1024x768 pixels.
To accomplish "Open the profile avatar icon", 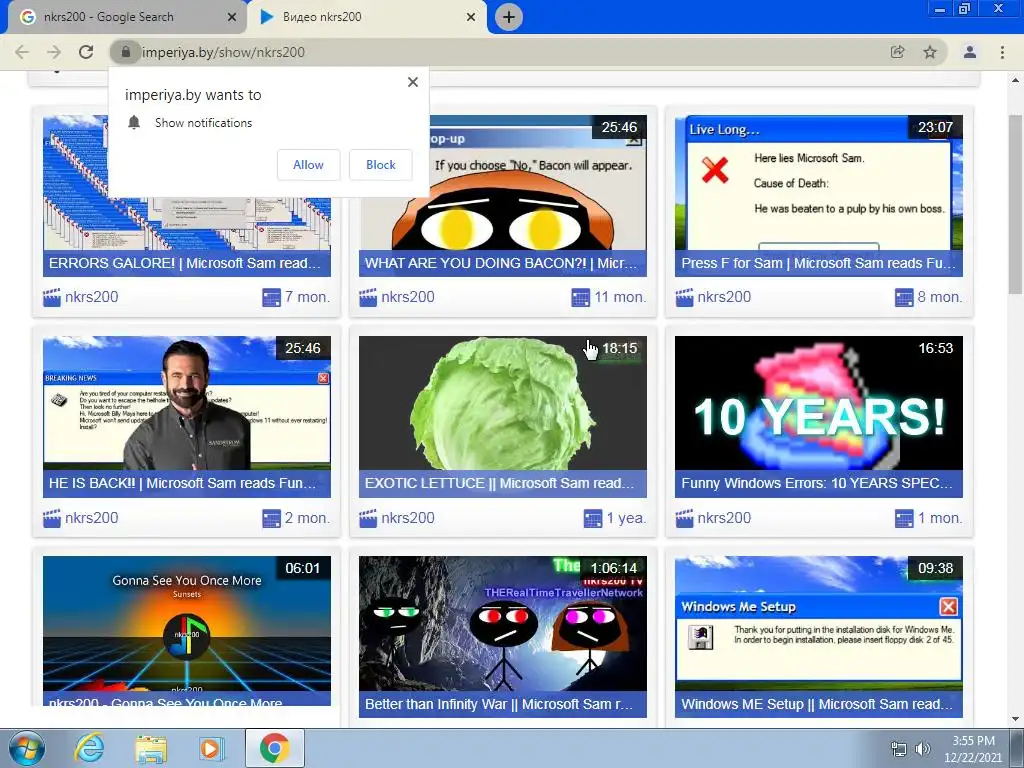I will [x=970, y=52].
